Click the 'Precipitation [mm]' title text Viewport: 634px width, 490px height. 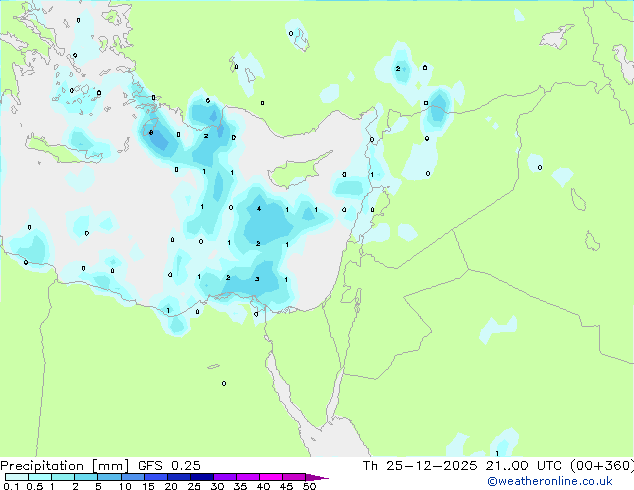tap(65, 466)
